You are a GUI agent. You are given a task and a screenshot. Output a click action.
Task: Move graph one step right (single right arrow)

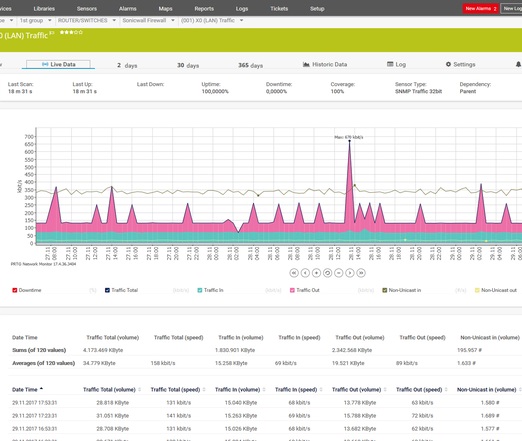[x=350, y=273]
